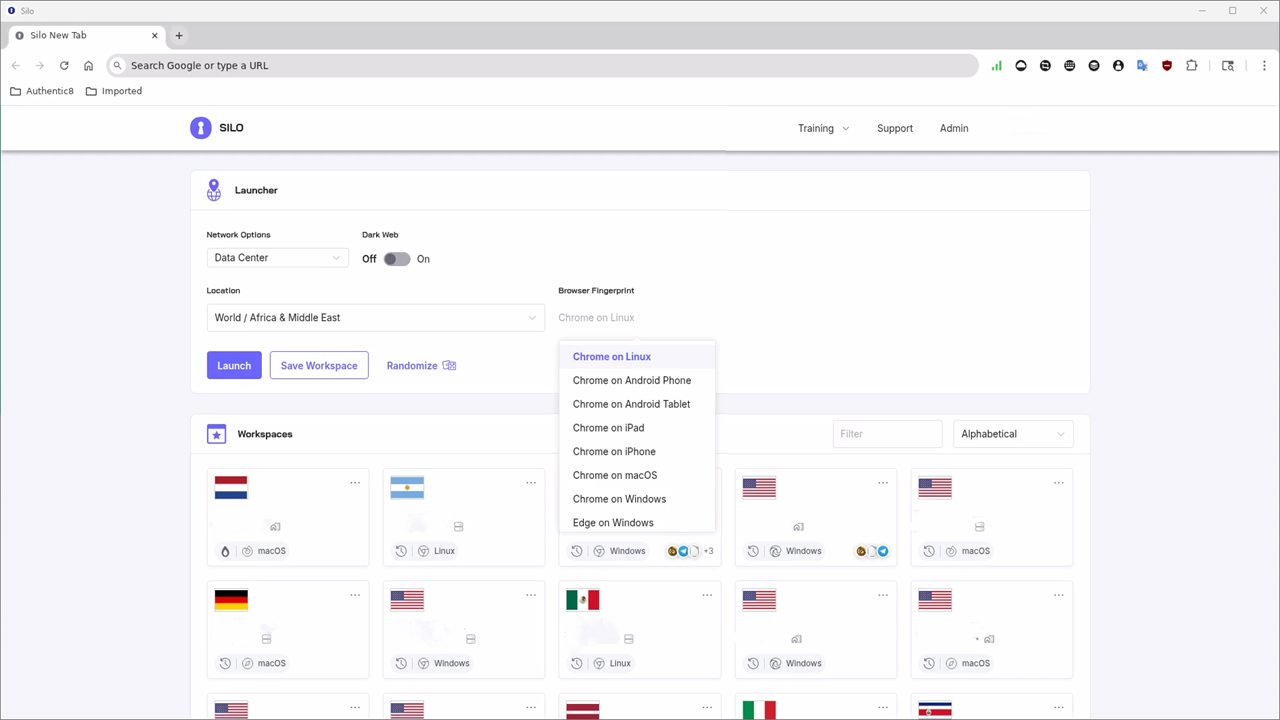The height and width of the screenshot is (720, 1280).
Task: Select Edge on Windows option
Action: 637,522
